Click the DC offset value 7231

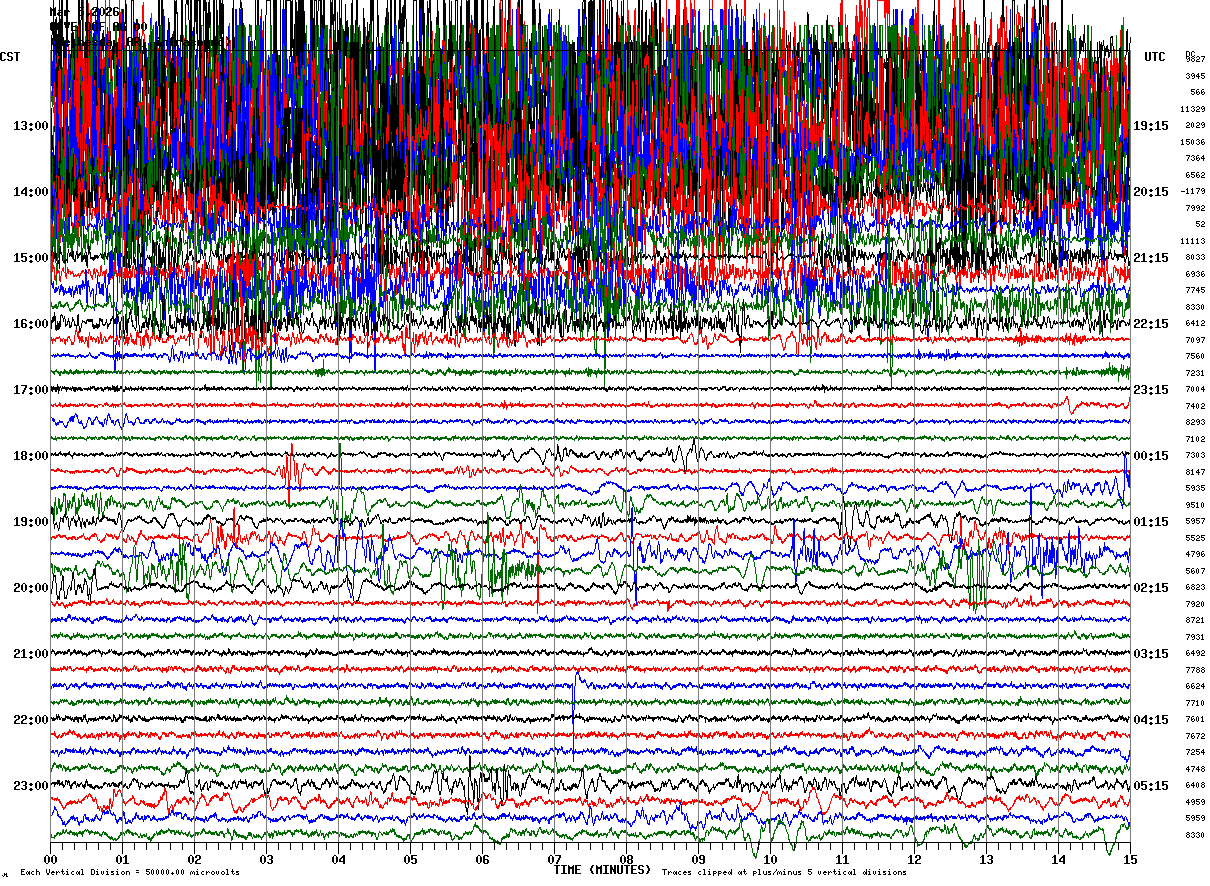pos(1195,373)
